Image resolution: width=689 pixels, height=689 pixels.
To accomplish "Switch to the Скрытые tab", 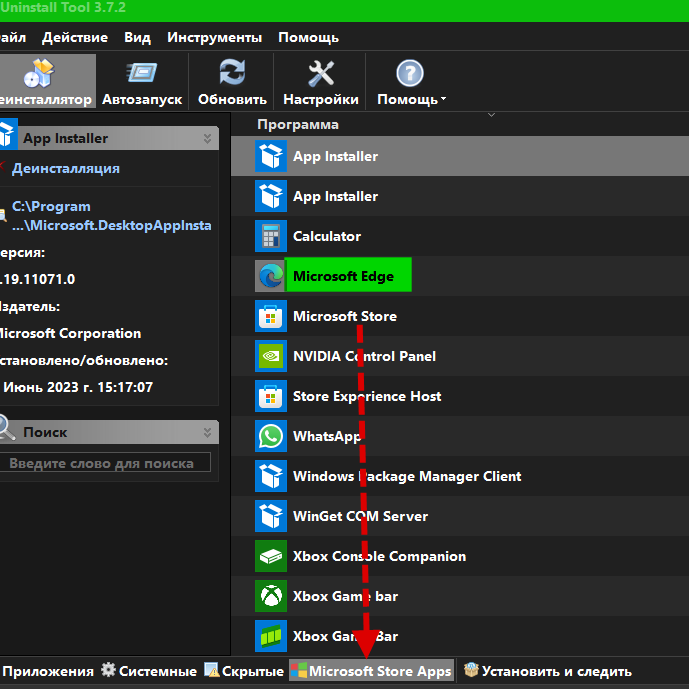I will [244, 671].
